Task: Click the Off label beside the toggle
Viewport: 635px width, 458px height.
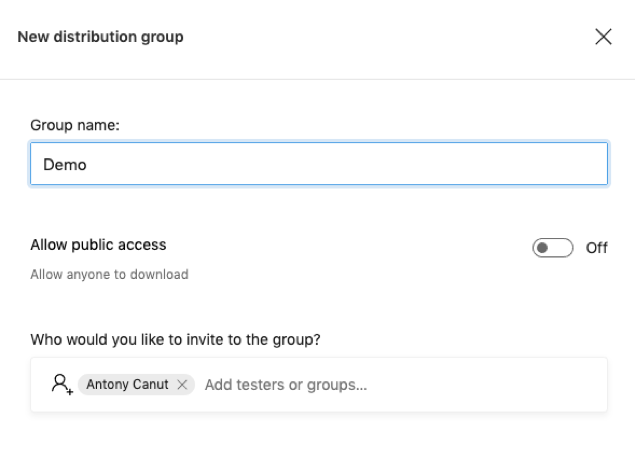Action: point(597,247)
